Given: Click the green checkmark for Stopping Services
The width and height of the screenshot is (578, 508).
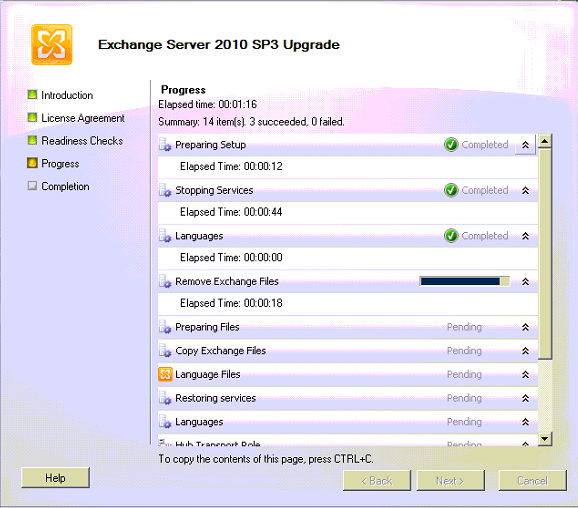Looking at the screenshot, I should click(451, 190).
